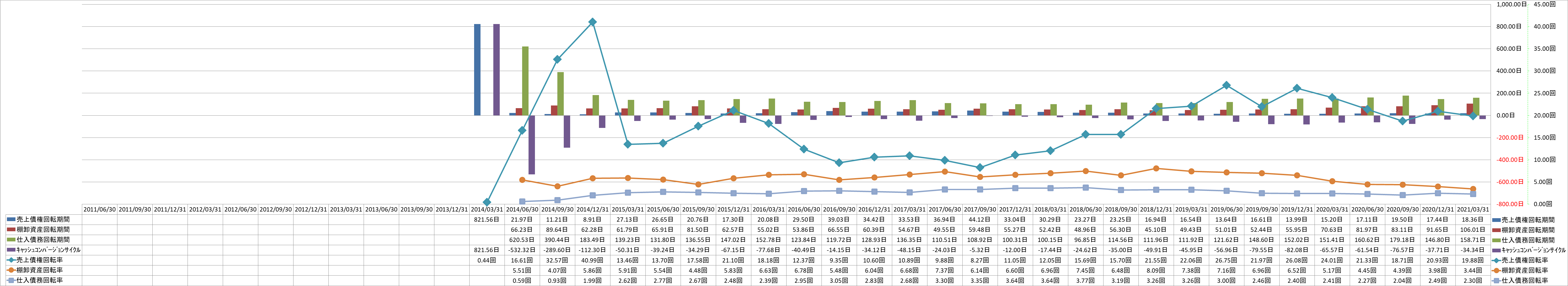This screenshot has height=286, width=1568.
Task: Click the -82.08日 cell
Action: tap(1298, 250)
